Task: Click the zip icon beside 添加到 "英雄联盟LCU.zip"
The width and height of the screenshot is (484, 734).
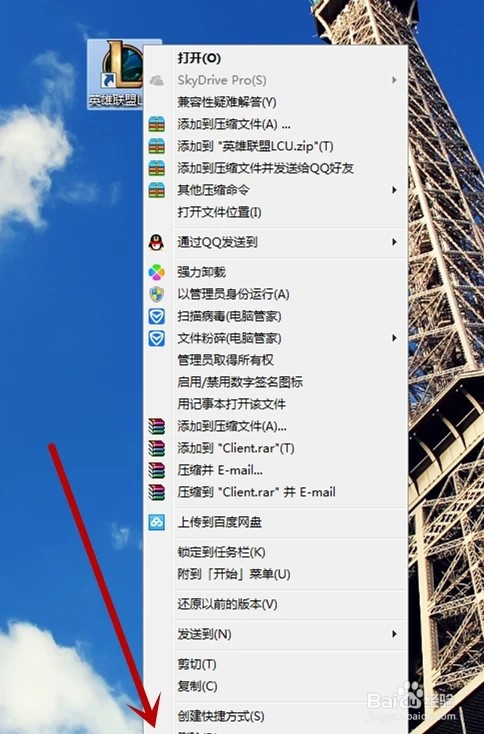Action: click(156, 147)
